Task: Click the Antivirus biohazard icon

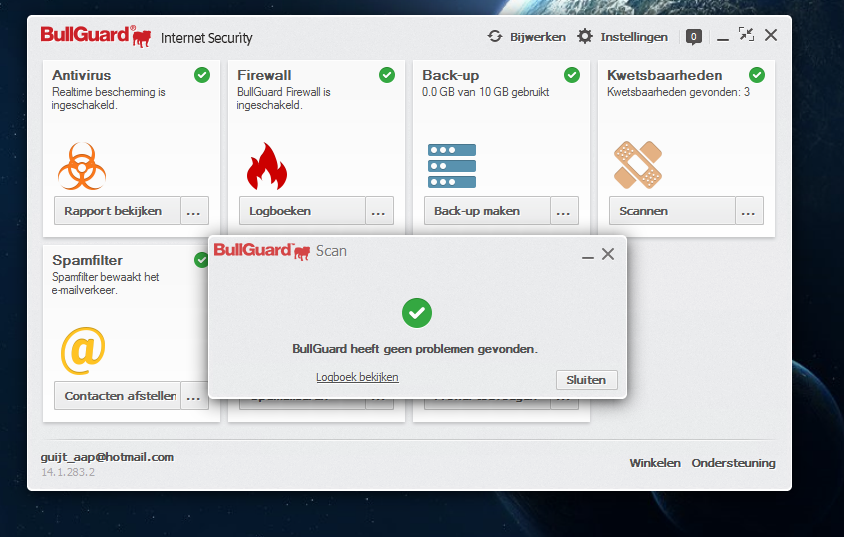Action: tap(82, 166)
